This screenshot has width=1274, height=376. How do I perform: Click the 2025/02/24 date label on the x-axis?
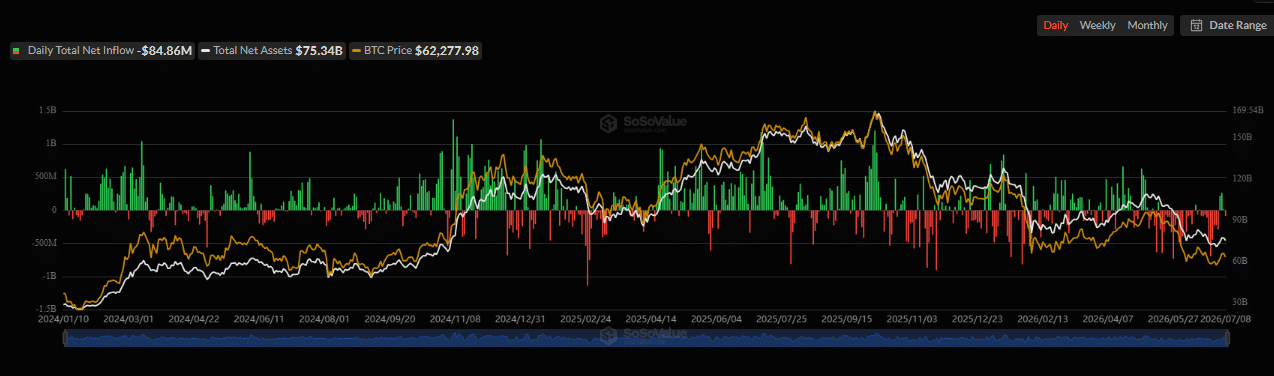[x=585, y=319]
